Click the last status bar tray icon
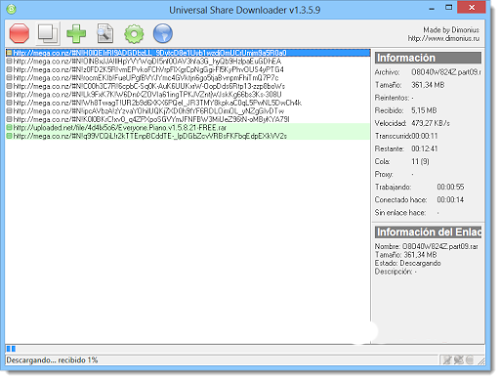 (469, 360)
